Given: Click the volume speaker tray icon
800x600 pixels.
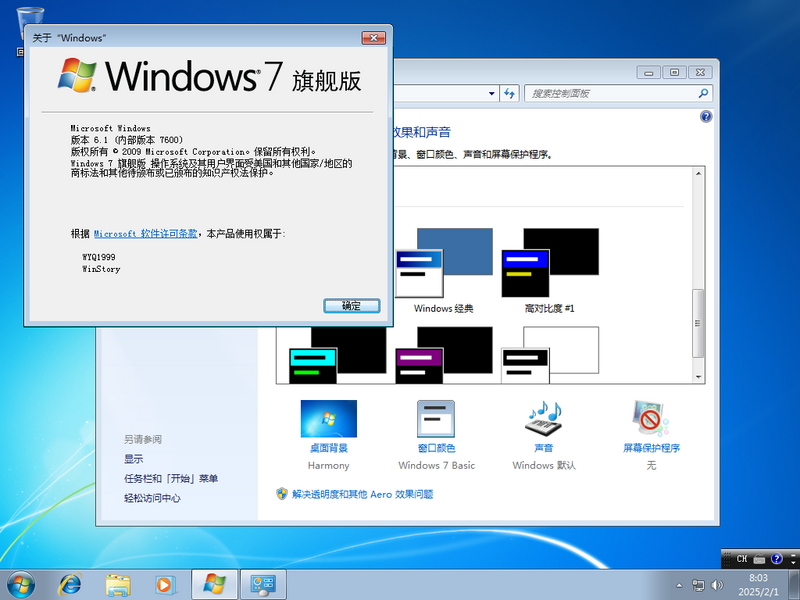Looking at the screenshot, I should click(717, 585).
